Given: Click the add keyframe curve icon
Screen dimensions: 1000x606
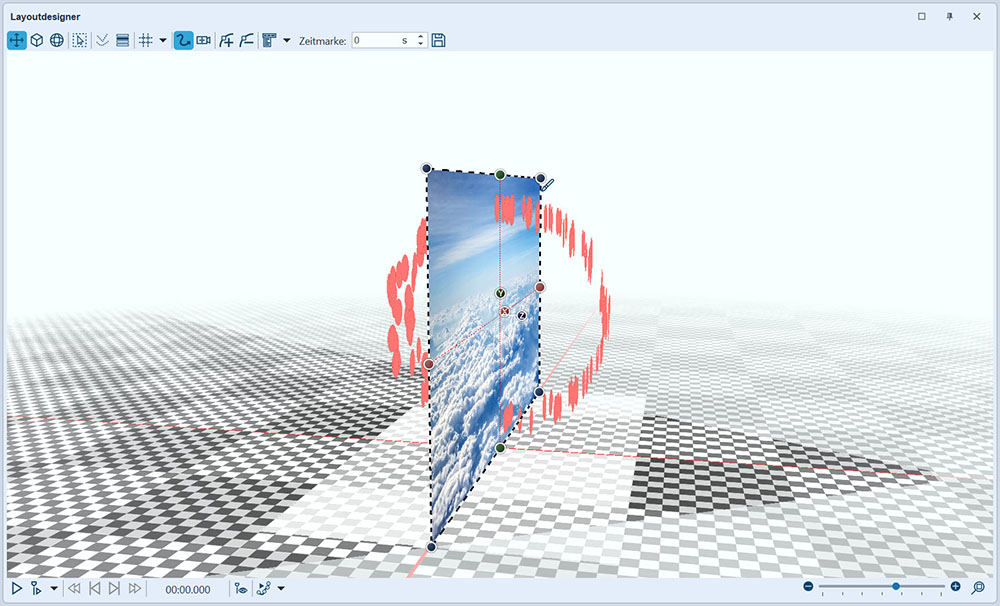Looking at the screenshot, I should coord(227,40).
